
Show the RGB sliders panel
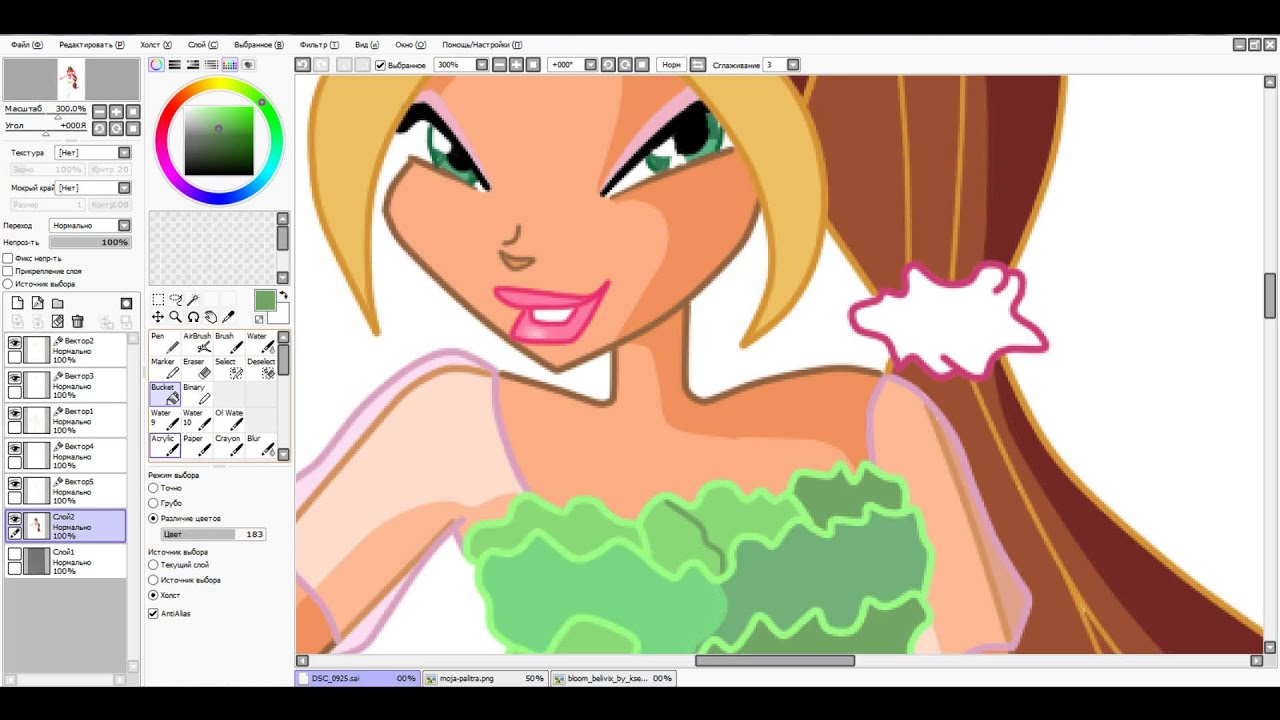pos(175,64)
